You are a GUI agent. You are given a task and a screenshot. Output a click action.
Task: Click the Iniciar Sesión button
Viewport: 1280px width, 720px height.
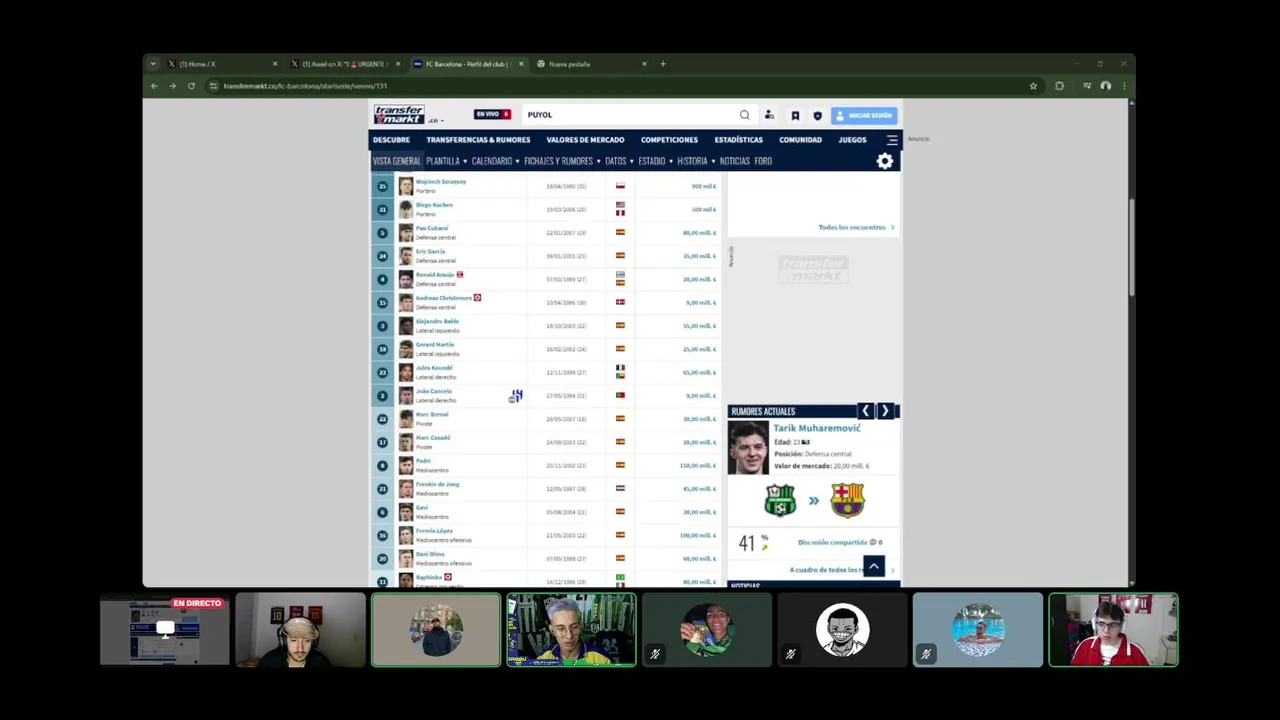(x=864, y=115)
